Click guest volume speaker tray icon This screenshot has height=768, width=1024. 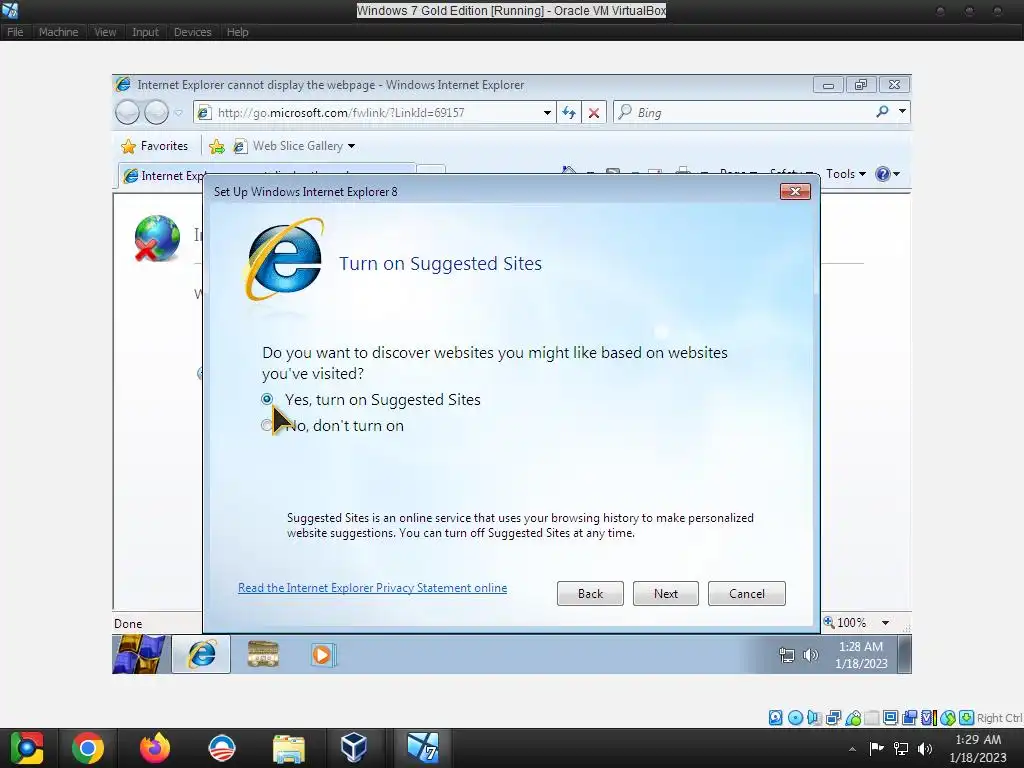click(810, 655)
